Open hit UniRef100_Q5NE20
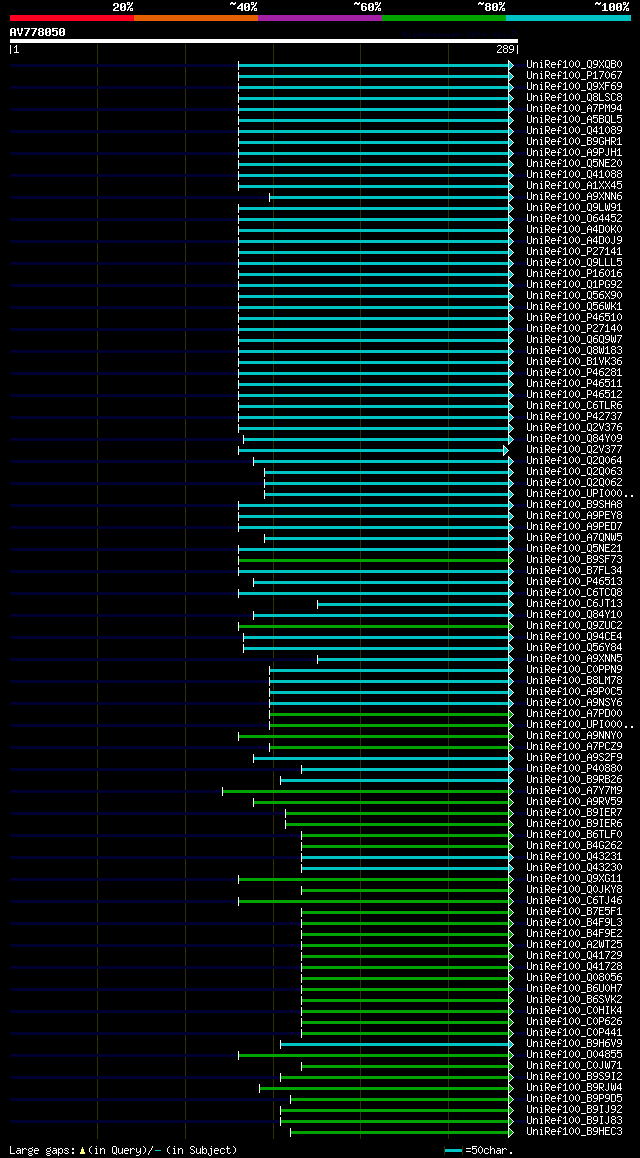 tap(574, 163)
